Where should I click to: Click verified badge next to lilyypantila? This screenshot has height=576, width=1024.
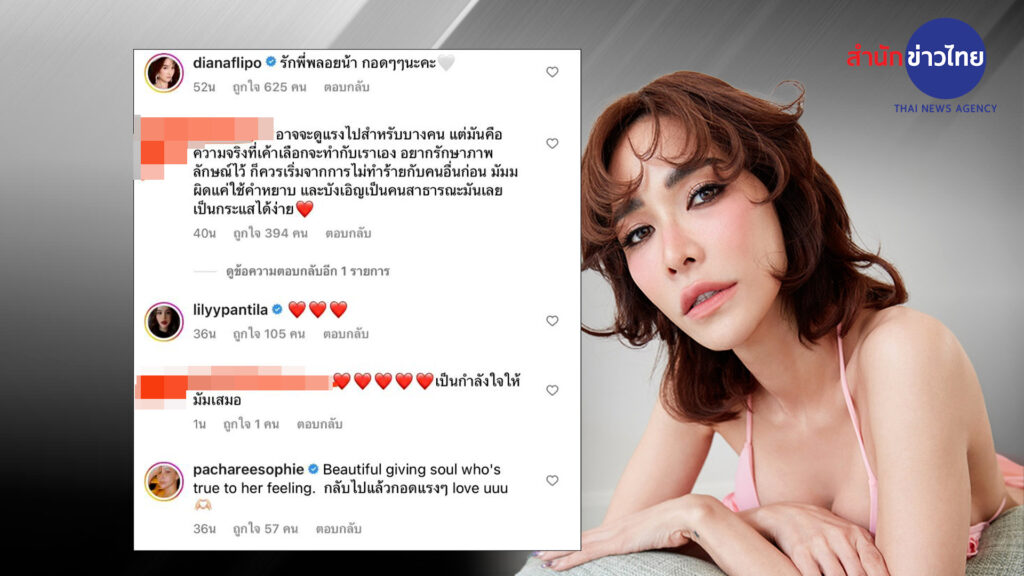click(x=277, y=309)
